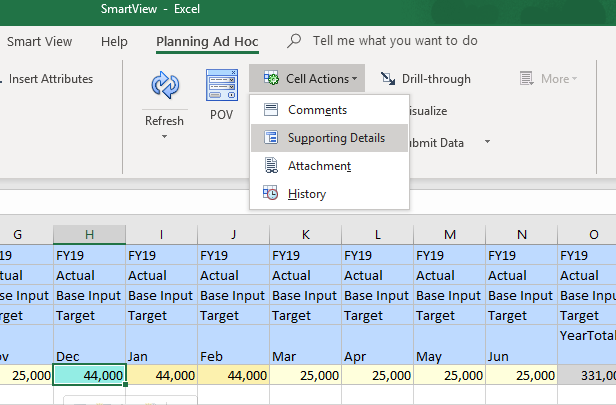Click the Drill-through label
The image size is (616, 405).
coord(436,79)
